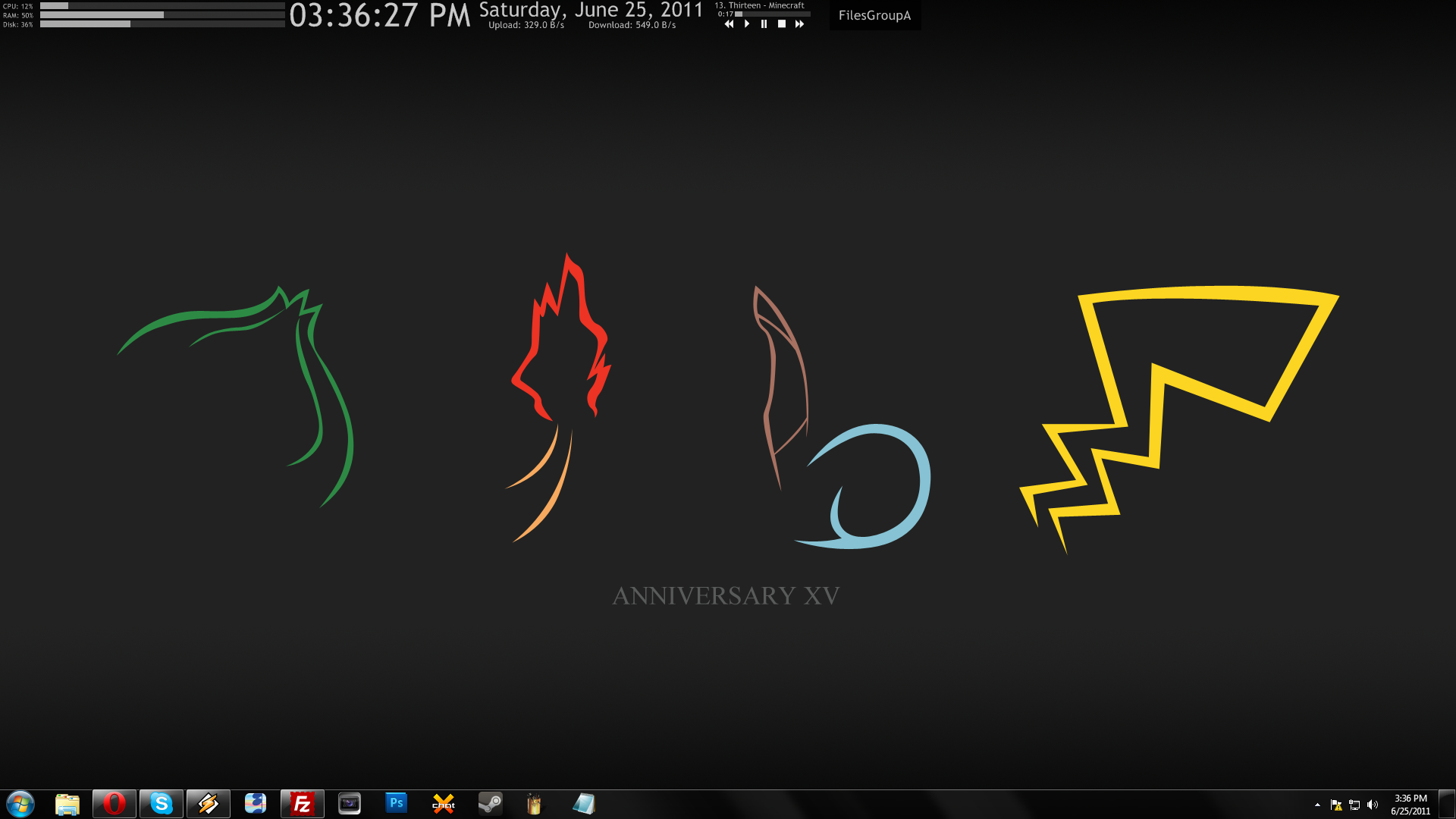The height and width of the screenshot is (819, 1456).
Task: Switch to Winamp on the taskbar
Action: click(x=209, y=804)
